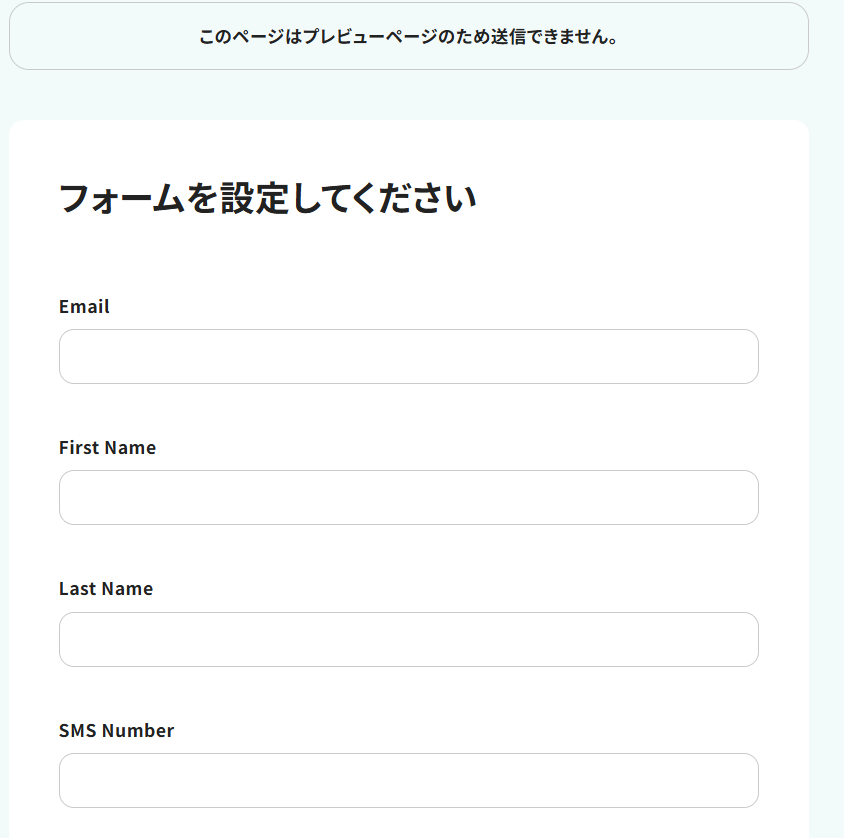Click the Email field label

point(84,307)
